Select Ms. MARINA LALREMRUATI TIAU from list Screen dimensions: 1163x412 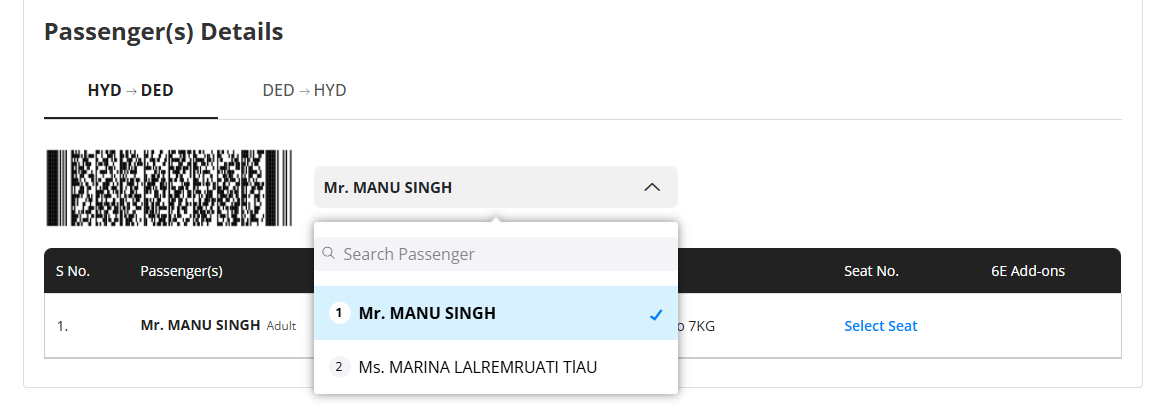coord(496,367)
